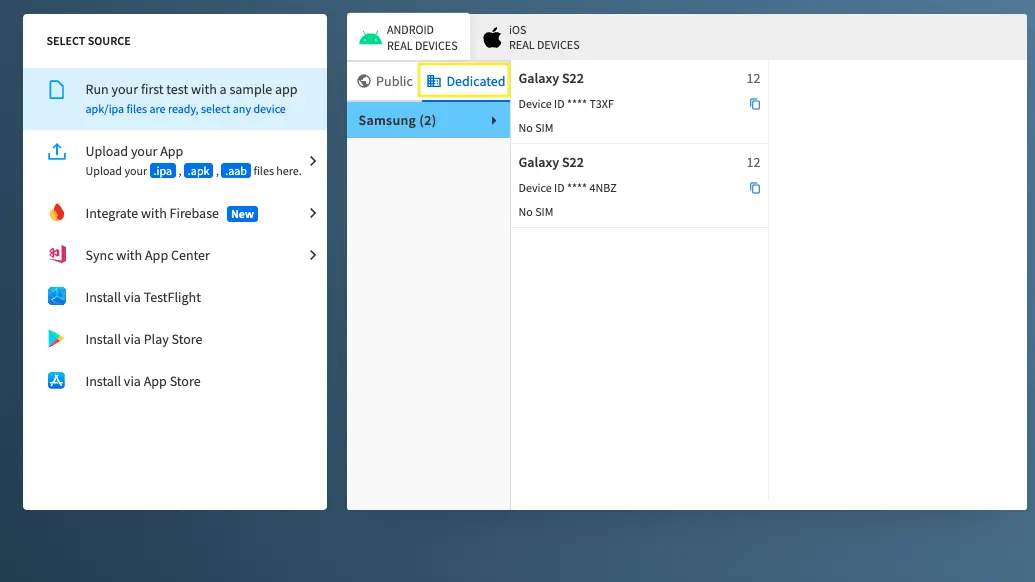Expand Sync with App Center chevron
The width and height of the screenshot is (1035, 582).
(313, 255)
